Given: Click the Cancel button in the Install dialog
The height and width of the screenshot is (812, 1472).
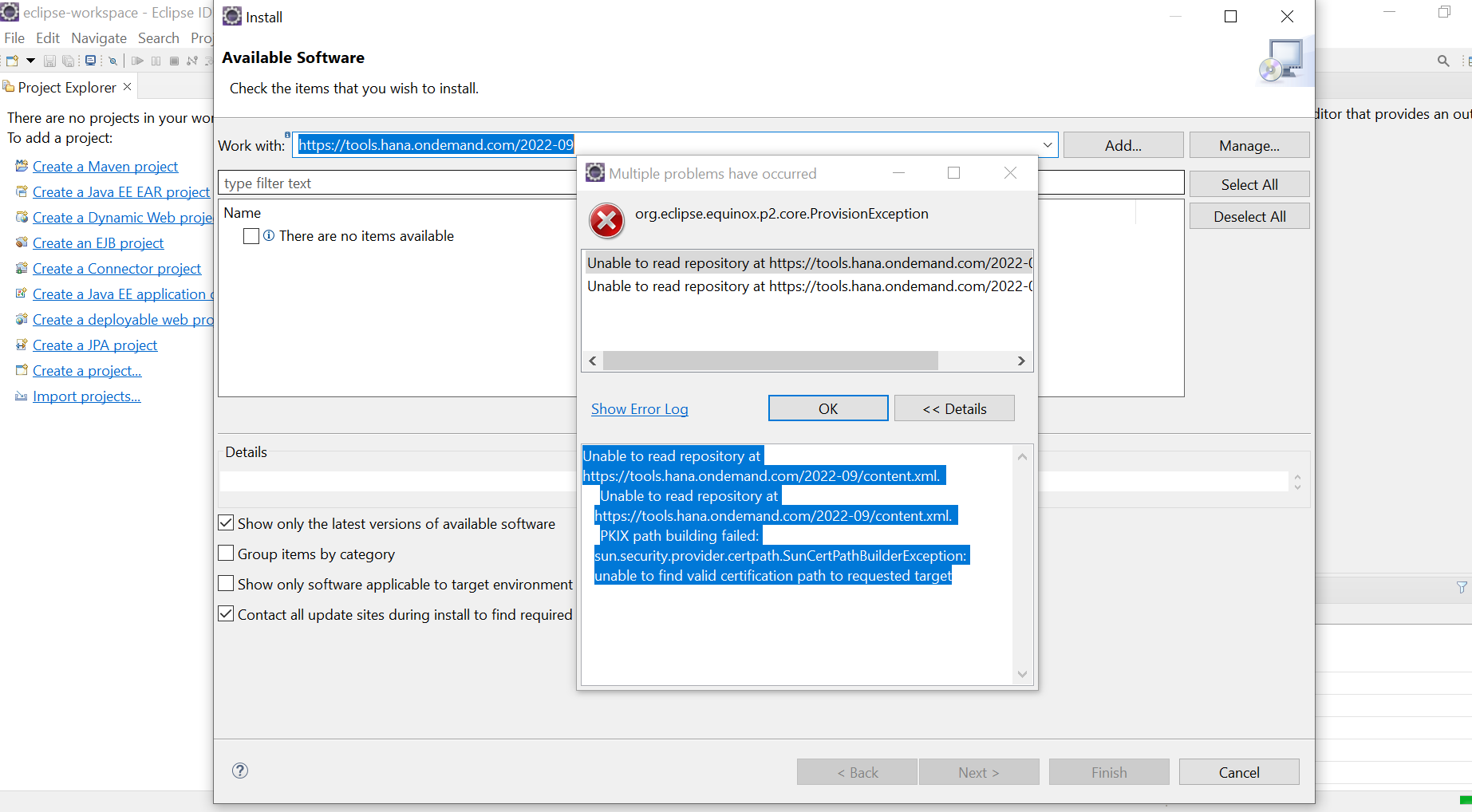Looking at the screenshot, I should [x=1239, y=772].
